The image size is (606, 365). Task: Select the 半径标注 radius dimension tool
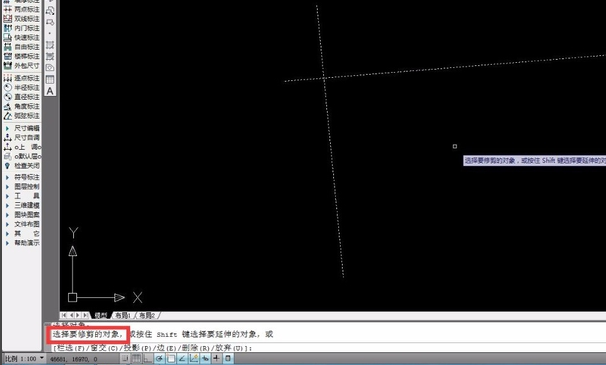click(22, 87)
